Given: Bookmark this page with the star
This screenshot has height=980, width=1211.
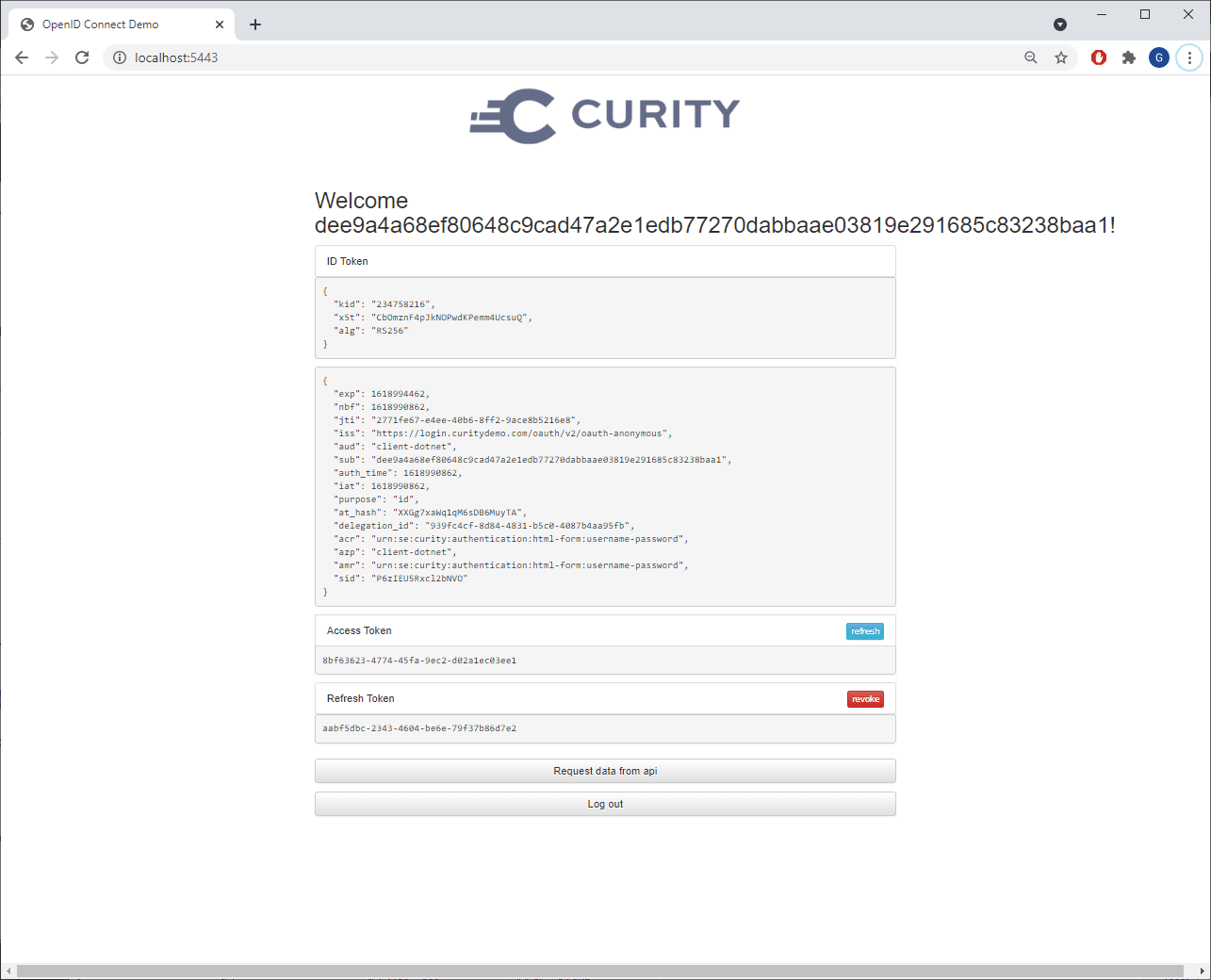Looking at the screenshot, I should tap(1061, 57).
